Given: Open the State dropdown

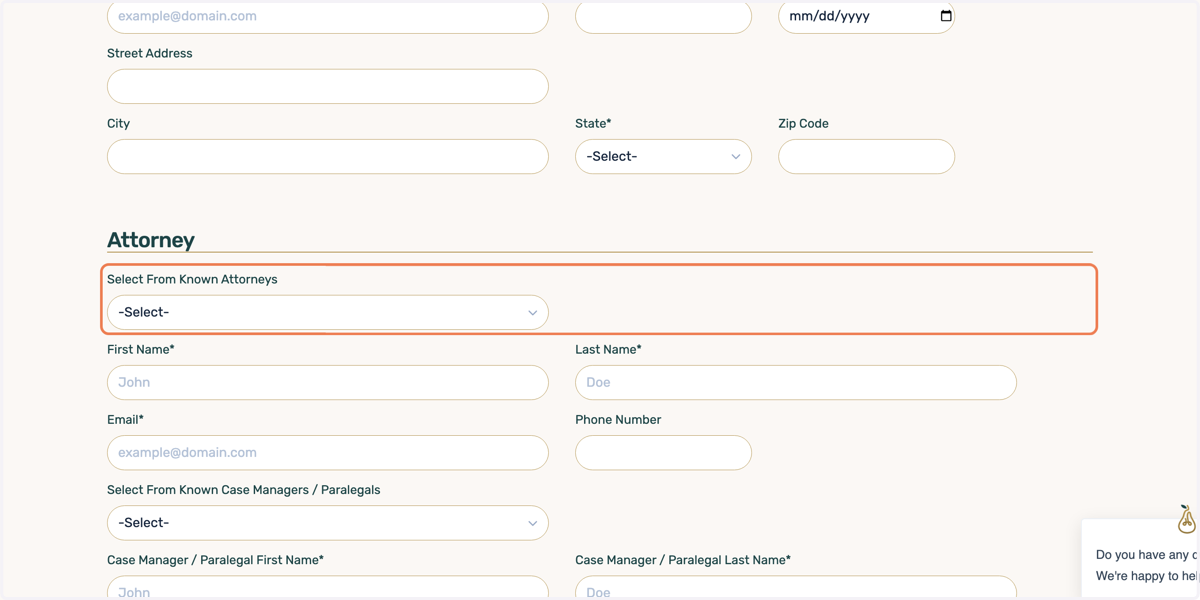Looking at the screenshot, I should (x=663, y=157).
